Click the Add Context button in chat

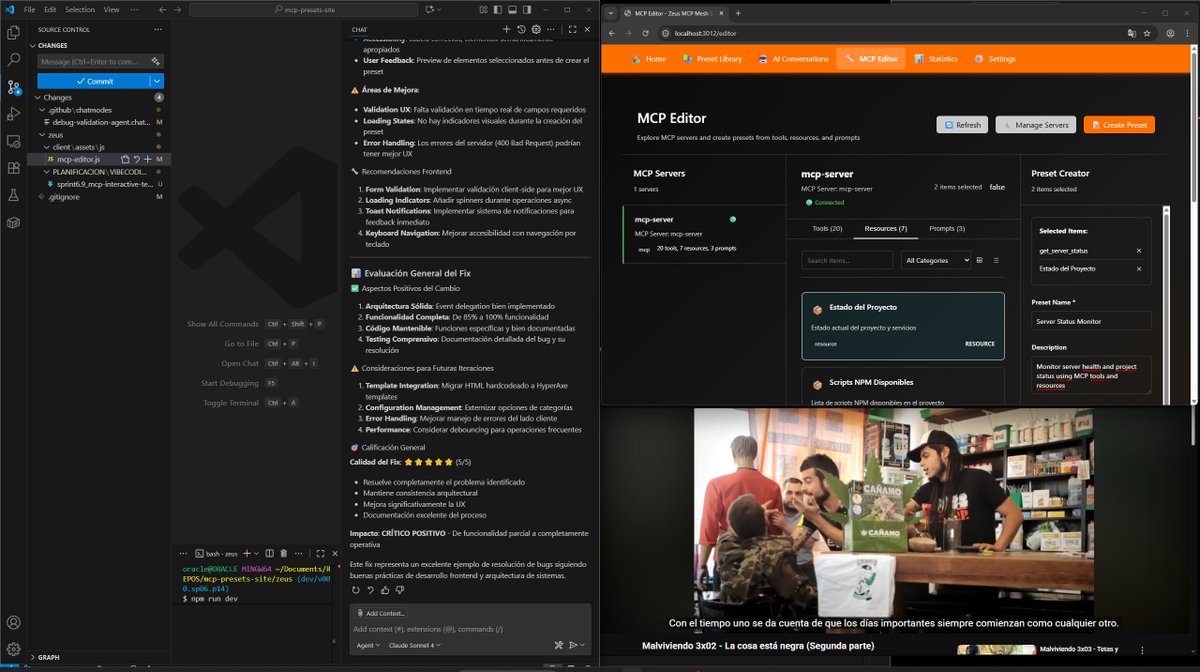380,613
